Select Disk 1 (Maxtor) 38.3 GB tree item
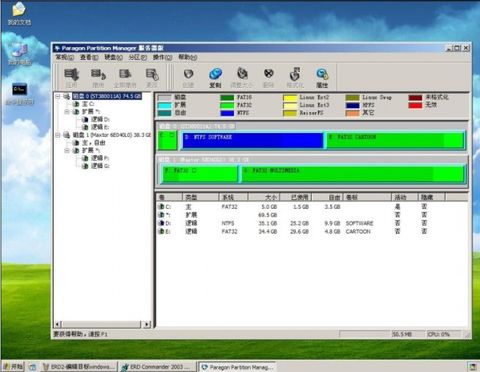480x372 pixels. (x=112, y=135)
